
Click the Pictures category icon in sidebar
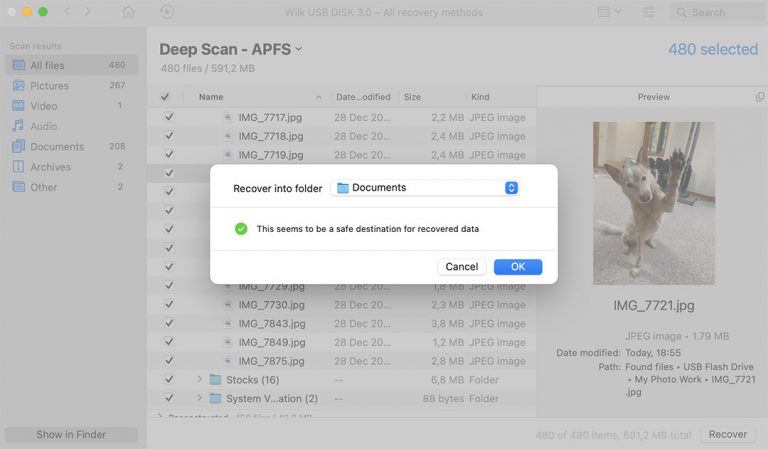18,86
